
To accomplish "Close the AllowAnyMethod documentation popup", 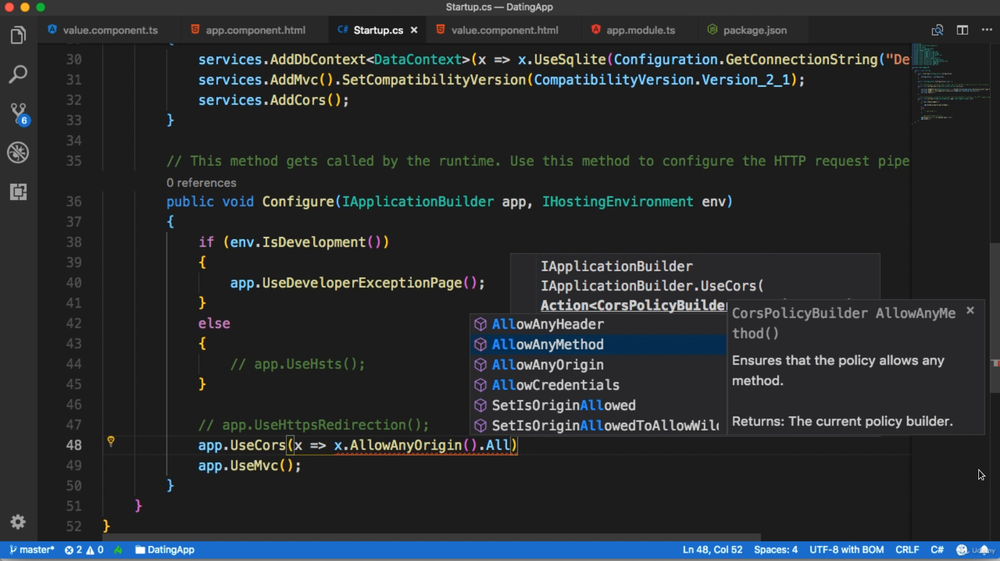I will (970, 310).
